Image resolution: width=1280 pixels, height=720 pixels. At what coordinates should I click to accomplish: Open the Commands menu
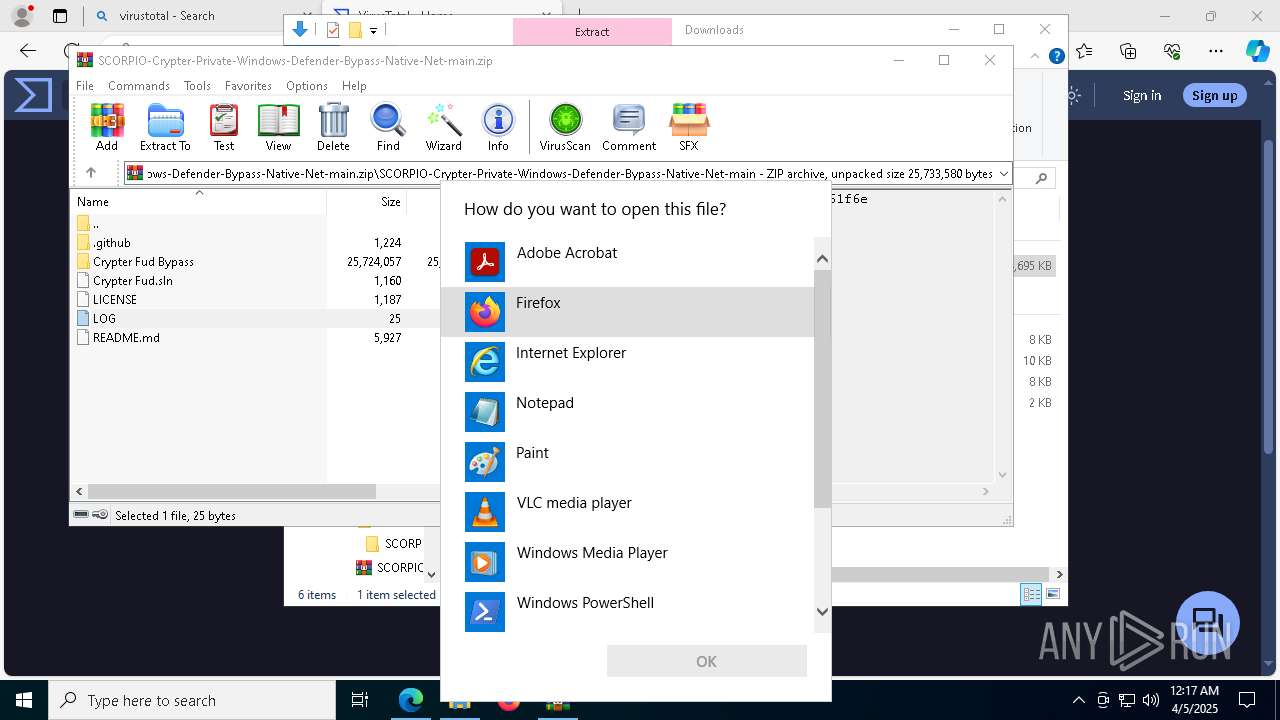tap(139, 86)
